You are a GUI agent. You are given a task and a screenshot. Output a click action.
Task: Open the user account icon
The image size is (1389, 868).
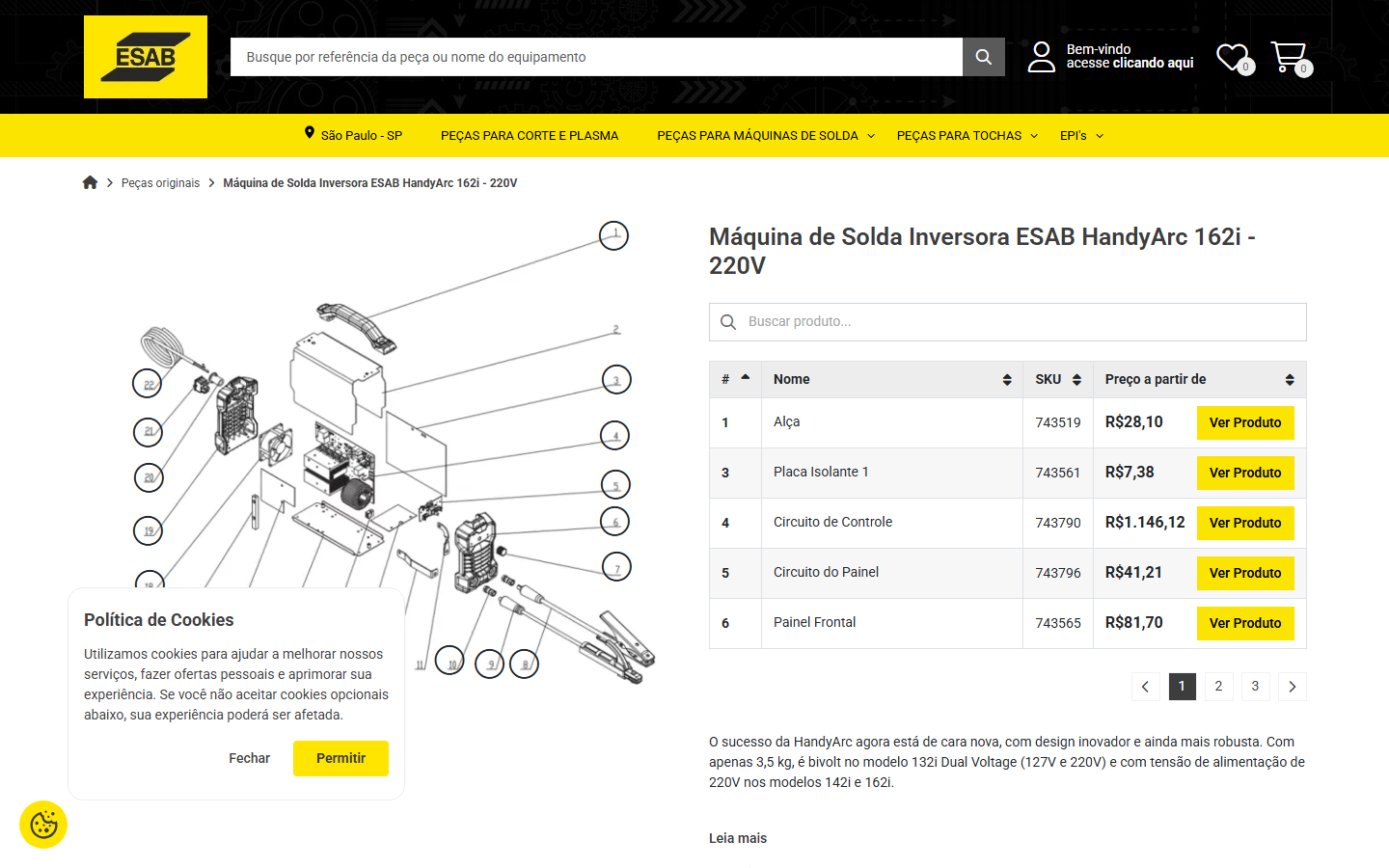click(1042, 57)
